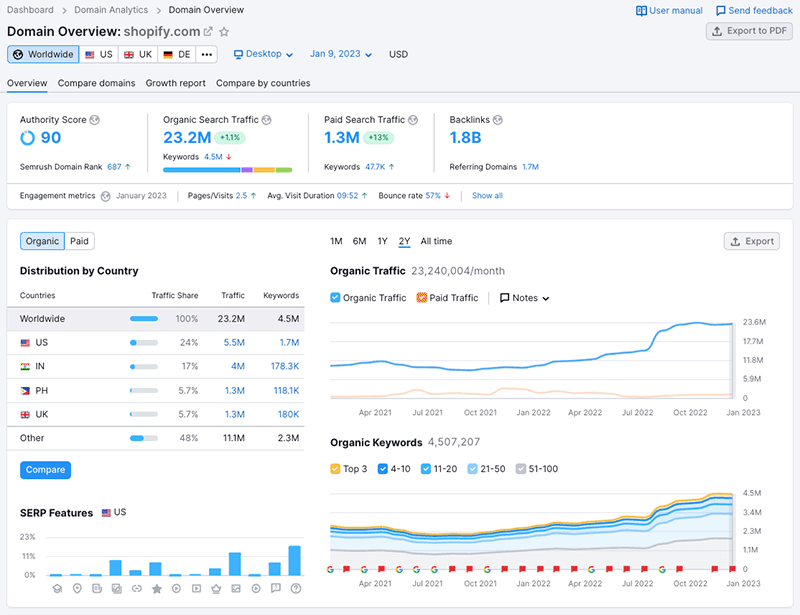Click the star reviews SERP feature icon
Screen dimensions: 800x615
tap(157, 589)
